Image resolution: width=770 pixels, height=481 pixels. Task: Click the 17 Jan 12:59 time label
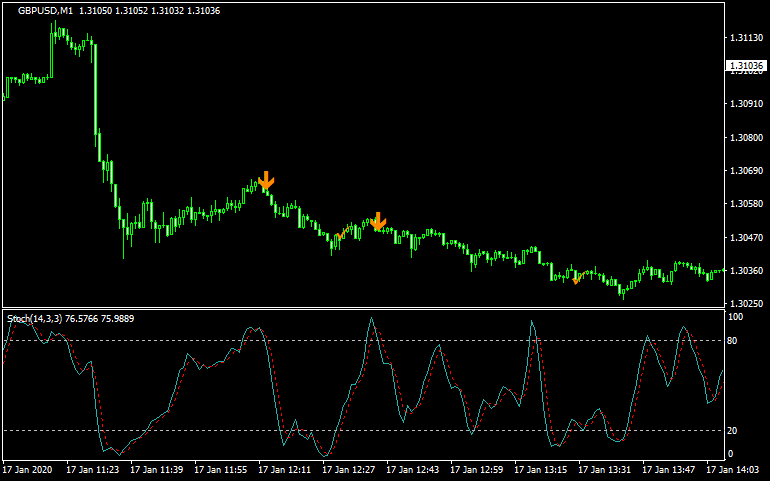[x=477, y=470]
